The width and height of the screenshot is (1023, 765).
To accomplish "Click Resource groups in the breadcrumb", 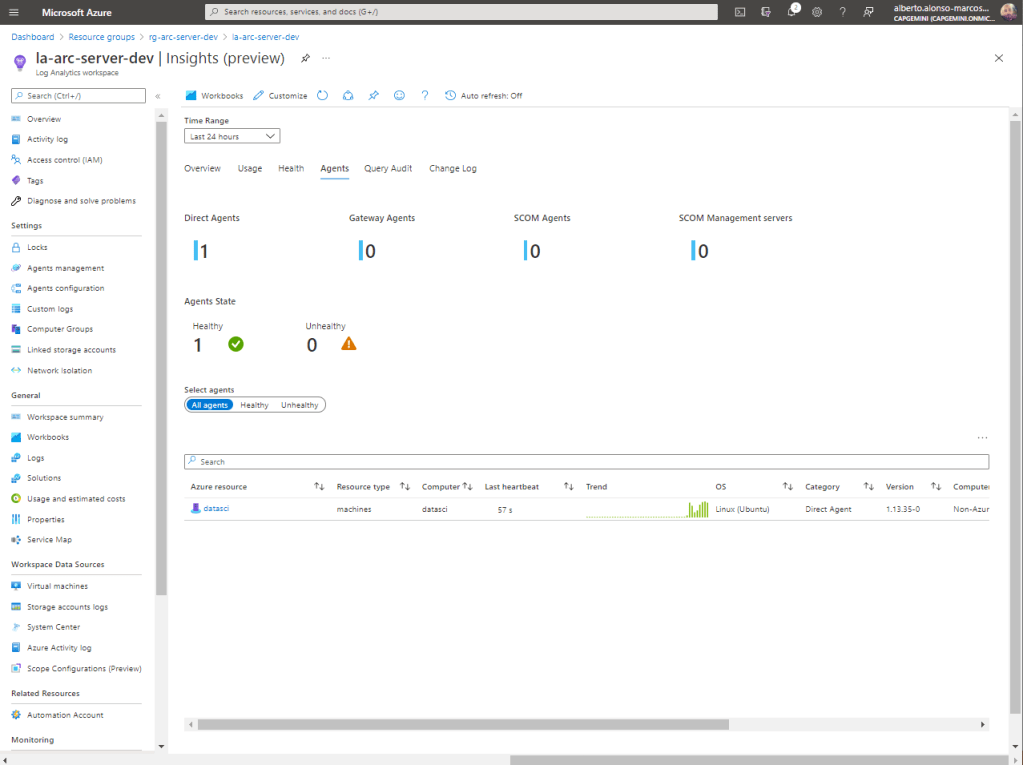I will point(101,37).
